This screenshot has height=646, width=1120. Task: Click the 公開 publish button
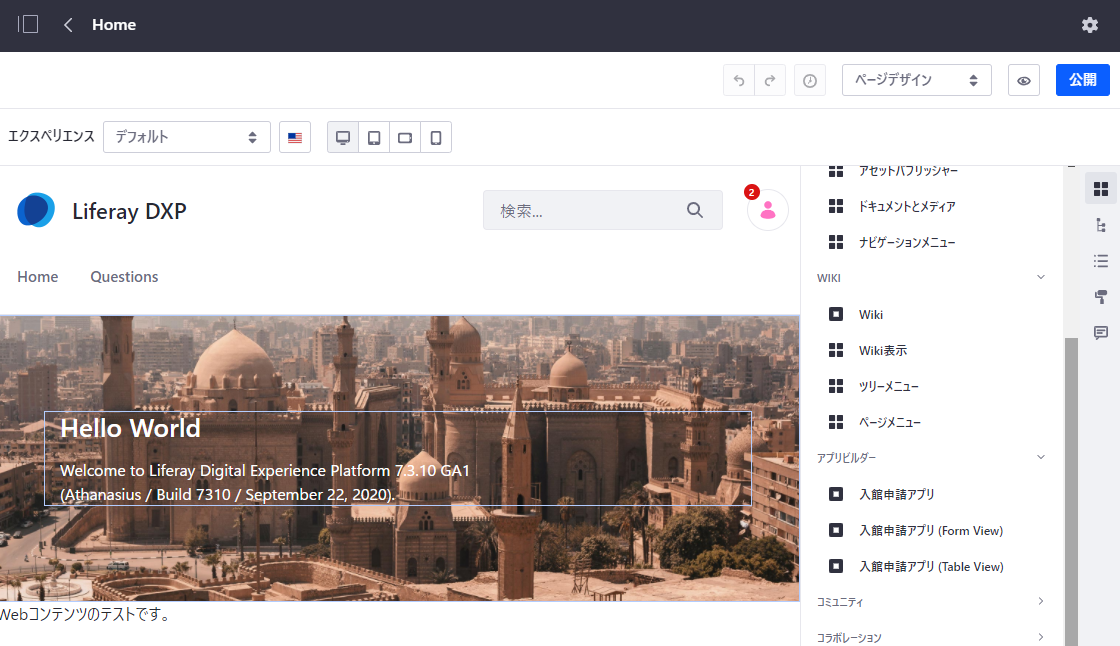point(1082,80)
